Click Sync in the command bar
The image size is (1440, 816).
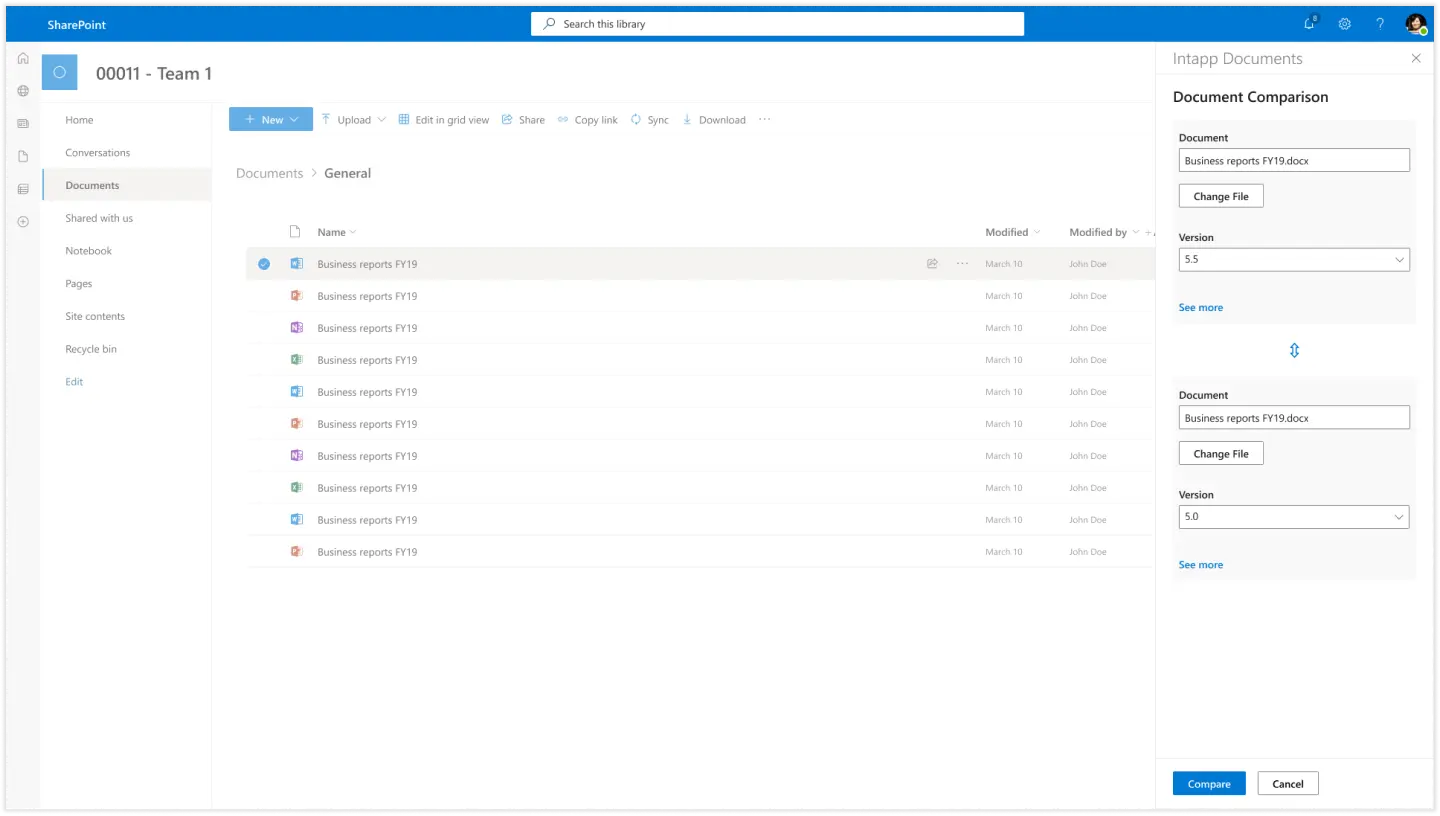coord(649,120)
